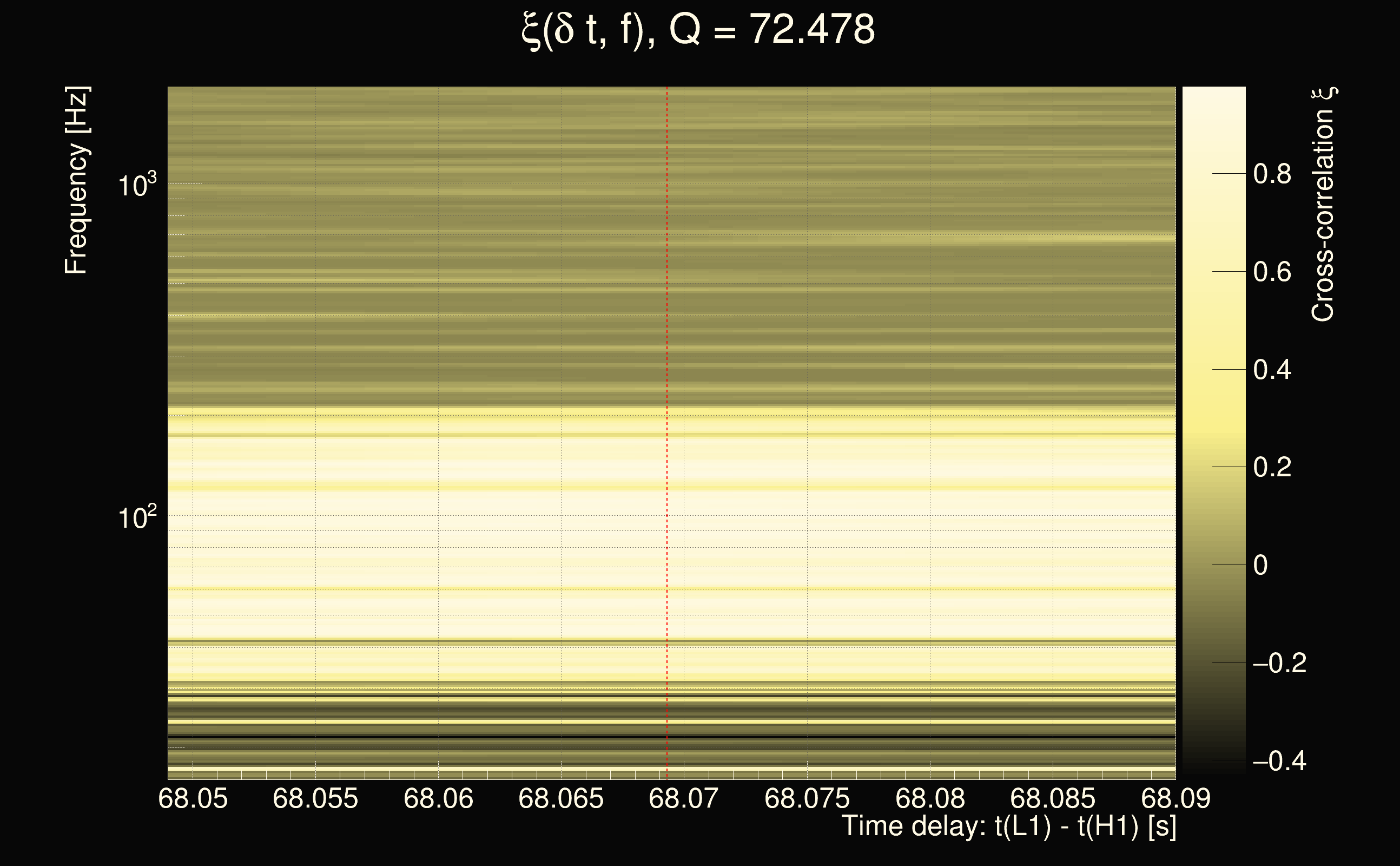This screenshot has height=866, width=1400.
Task: Click the 68.06 x-axis tick label
Action: (x=438, y=798)
